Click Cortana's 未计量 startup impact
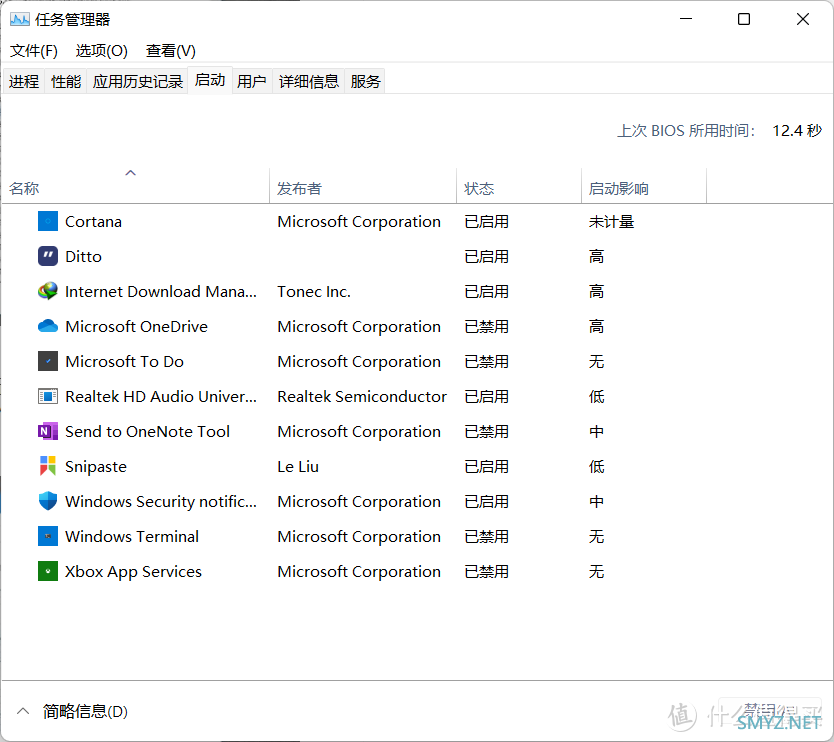Image resolution: width=834 pixels, height=742 pixels. click(611, 221)
